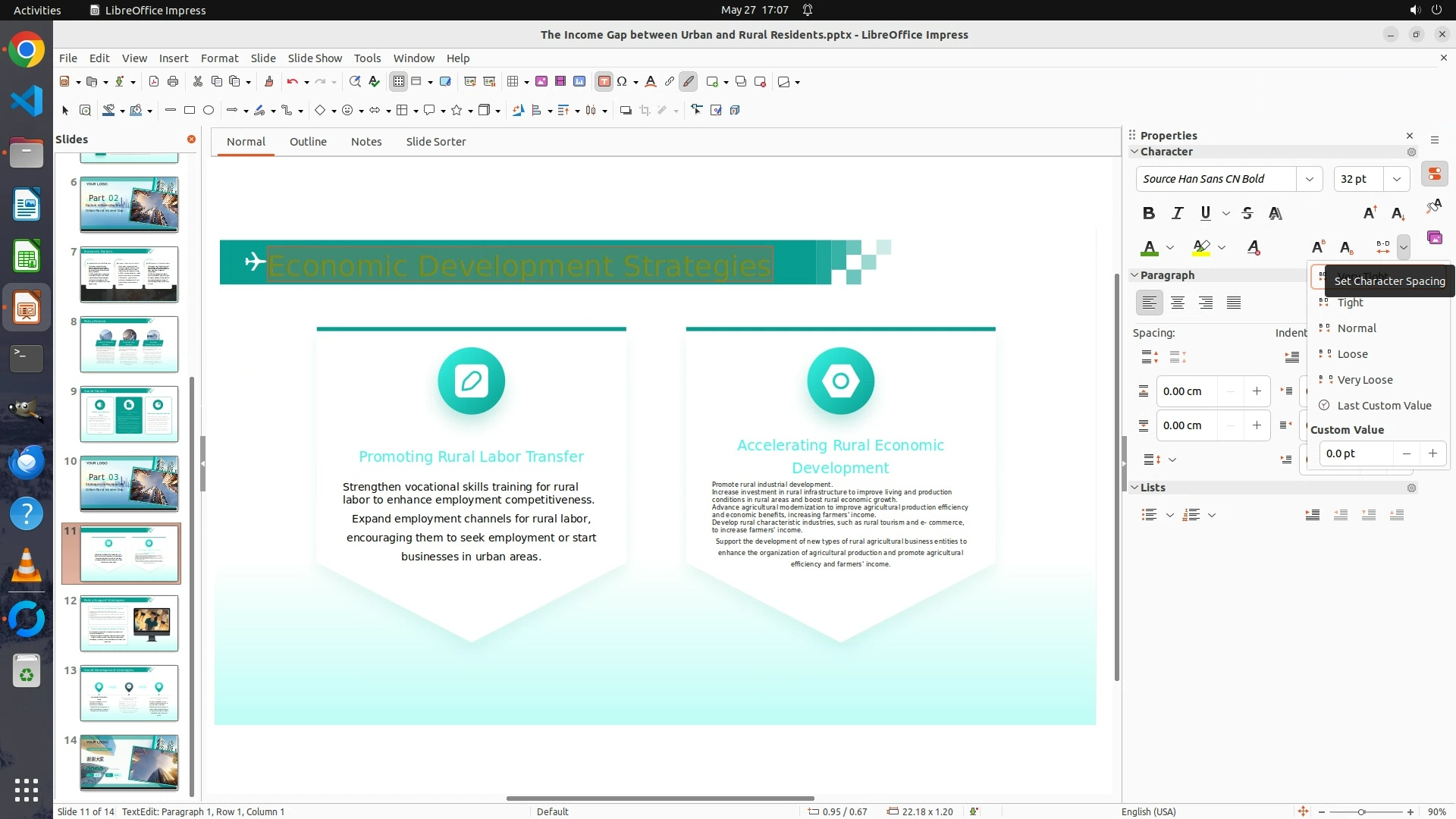Click the yellow highlighting color button
This screenshot has height=819, width=1456.
[1201, 248]
